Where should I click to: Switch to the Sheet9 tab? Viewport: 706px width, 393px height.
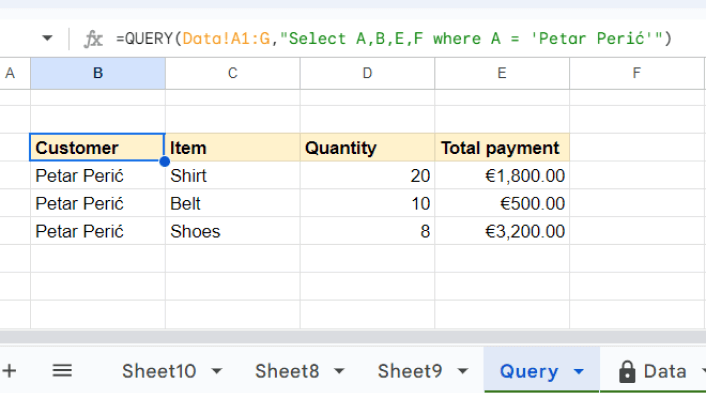pyautogui.click(x=410, y=371)
